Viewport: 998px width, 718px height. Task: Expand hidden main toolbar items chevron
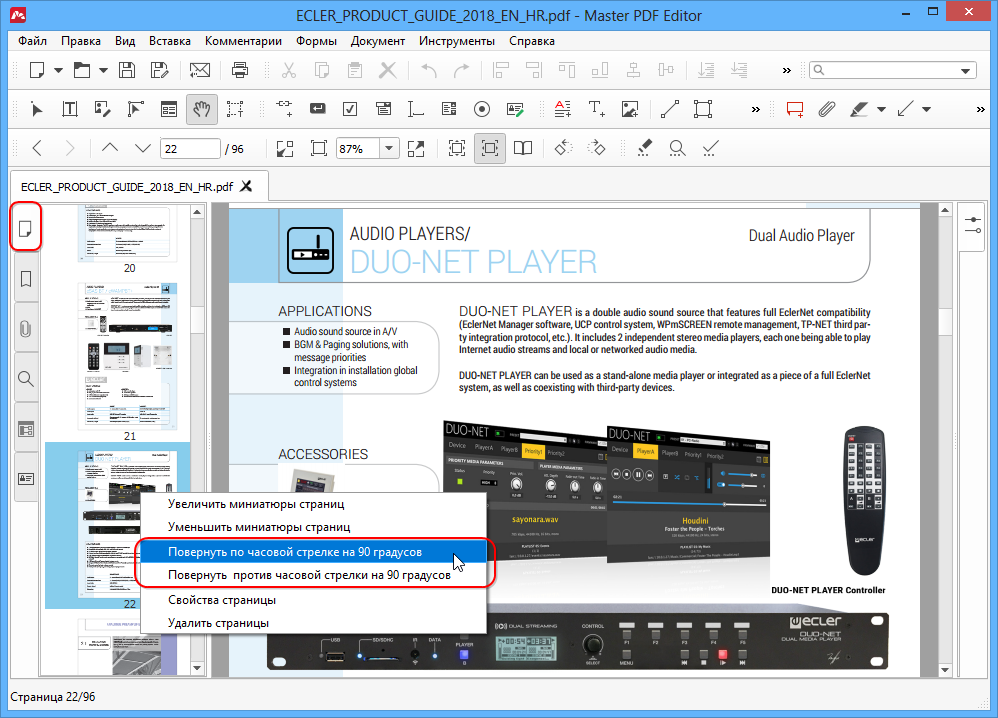point(787,70)
